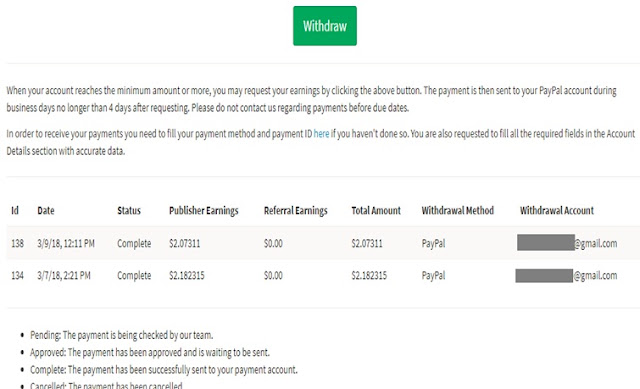Open the 'here' payment method link
This screenshot has width=640, height=389.
321,134
